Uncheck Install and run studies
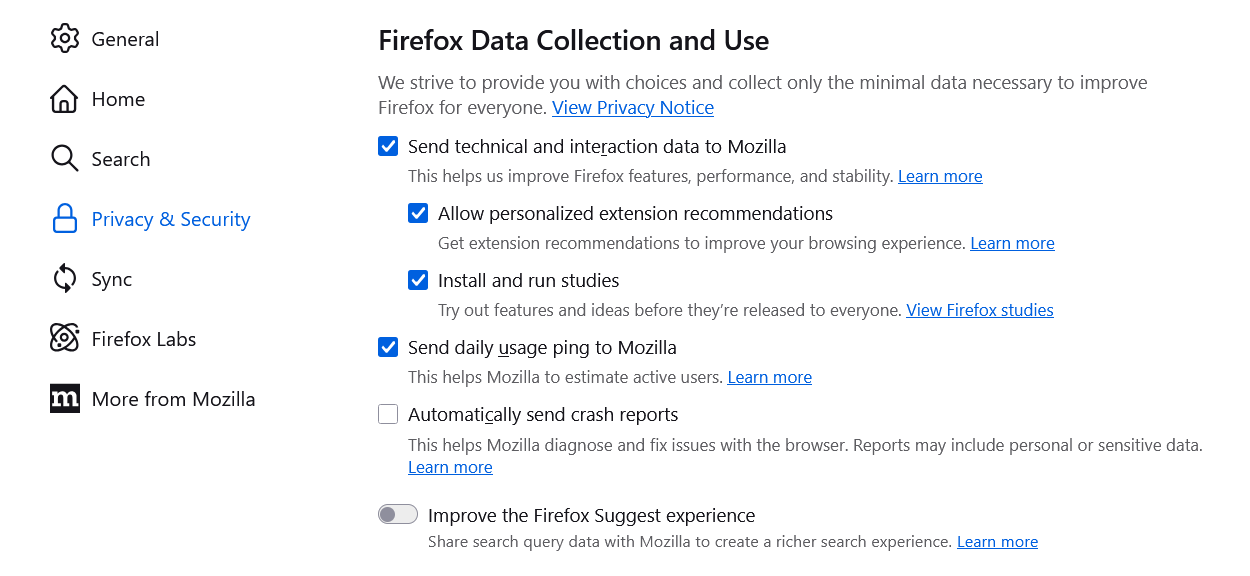This screenshot has width=1250, height=576. pyautogui.click(x=418, y=280)
